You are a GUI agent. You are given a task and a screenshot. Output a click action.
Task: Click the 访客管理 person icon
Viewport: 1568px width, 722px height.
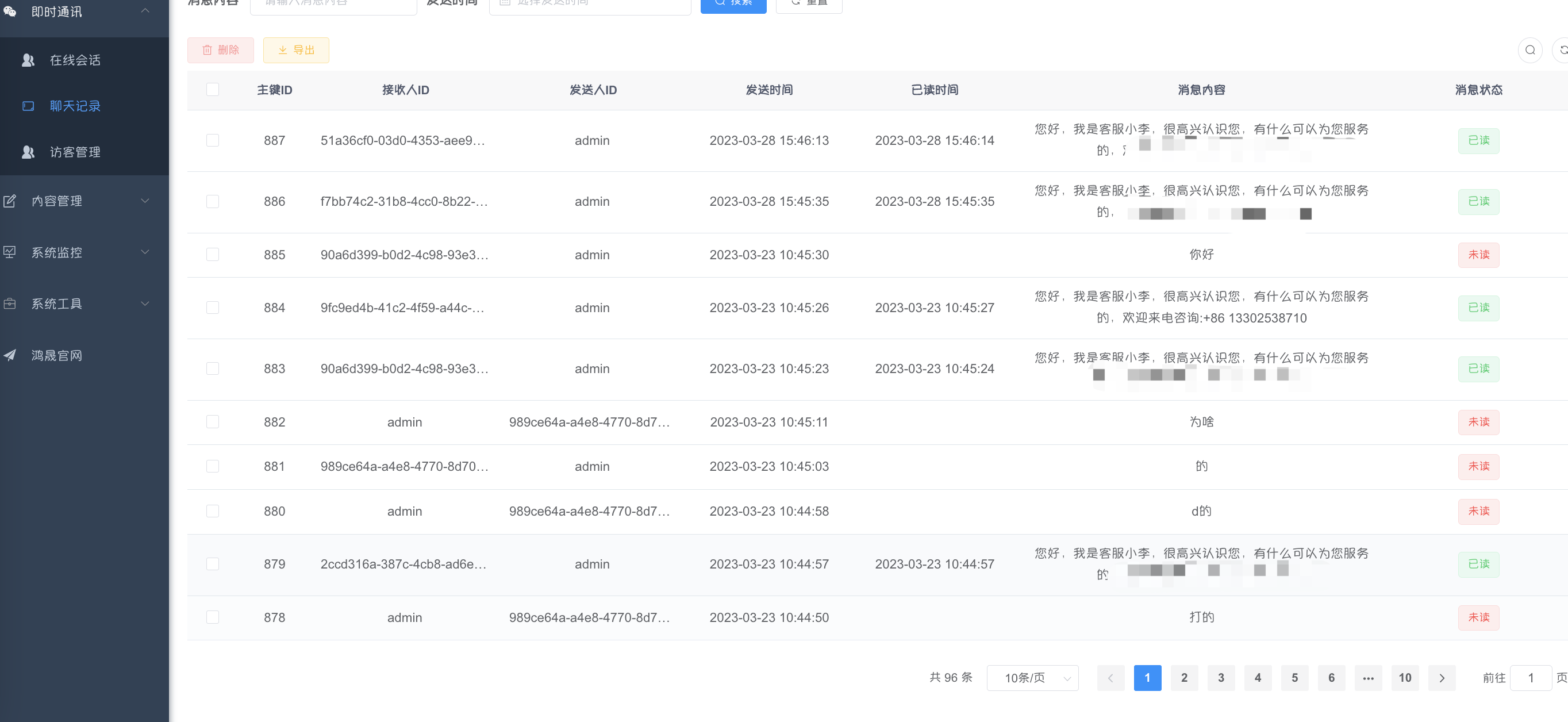28,152
